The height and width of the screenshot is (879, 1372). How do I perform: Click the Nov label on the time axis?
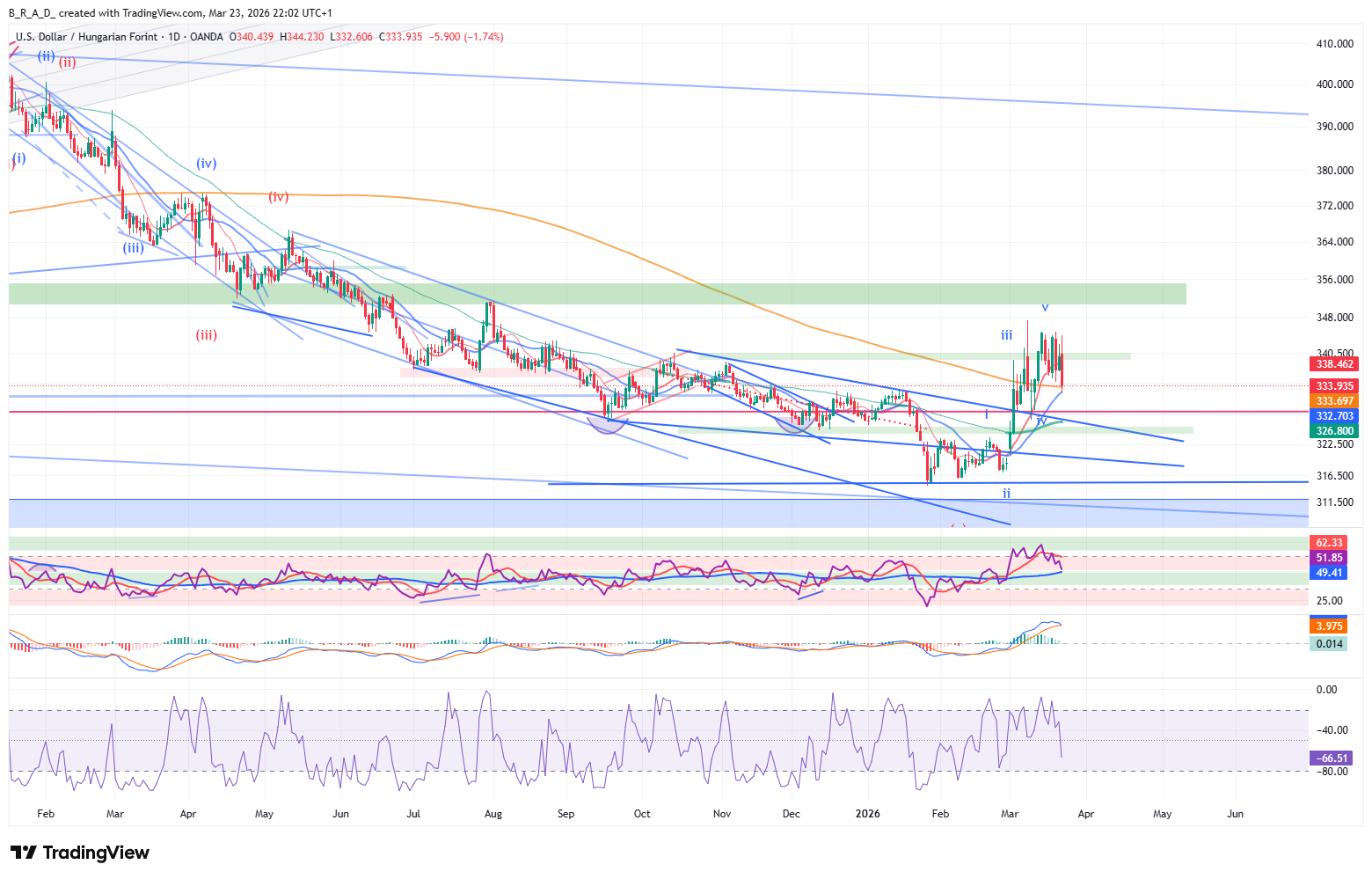722,814
